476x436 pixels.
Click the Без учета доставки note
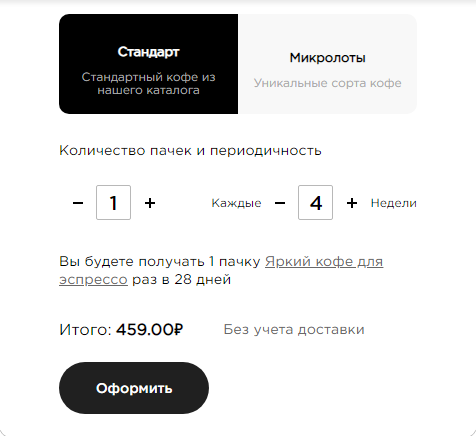(294, 330)
